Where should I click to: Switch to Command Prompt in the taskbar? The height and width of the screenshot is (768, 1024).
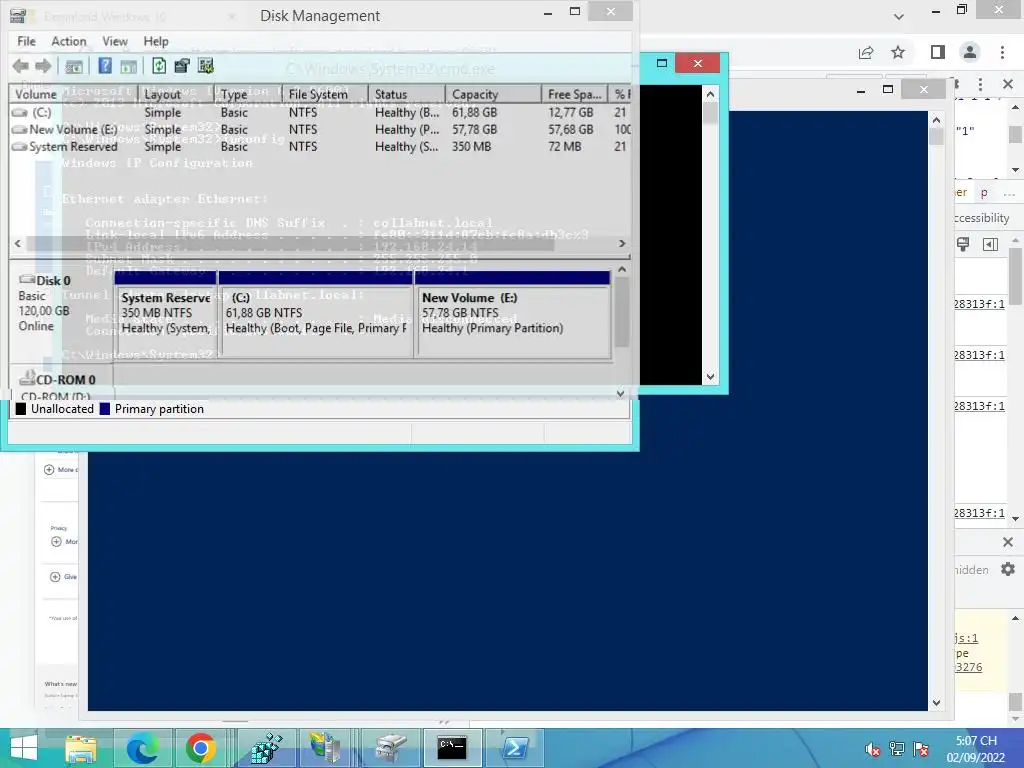[x=452, y=748]
